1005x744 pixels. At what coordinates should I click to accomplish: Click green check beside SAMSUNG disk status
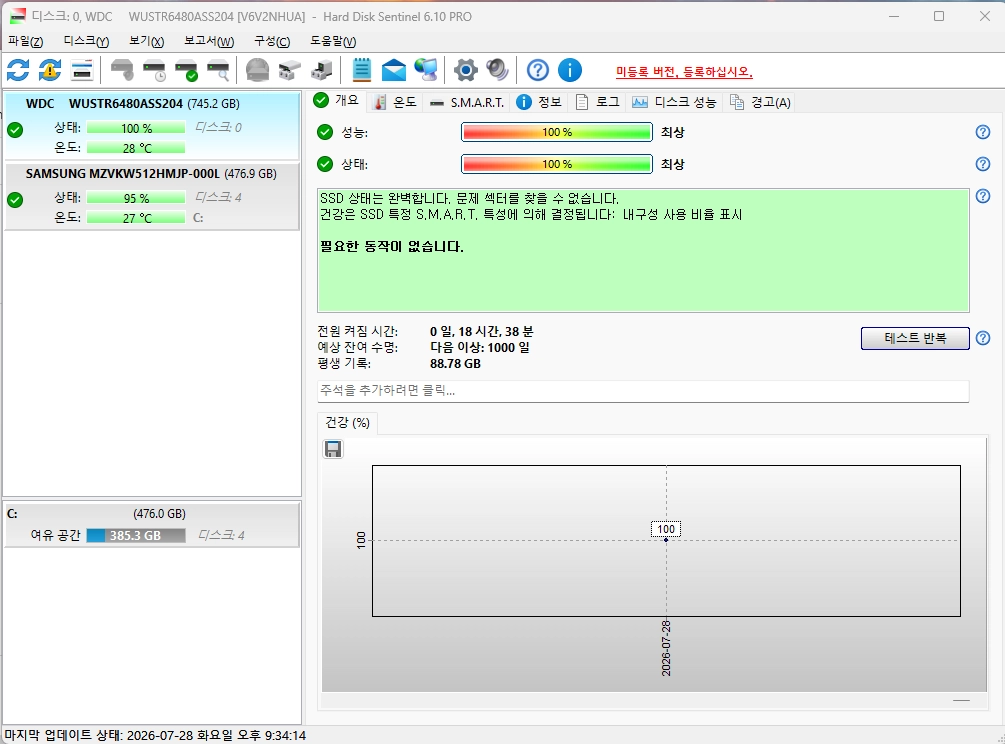(15, 200)
